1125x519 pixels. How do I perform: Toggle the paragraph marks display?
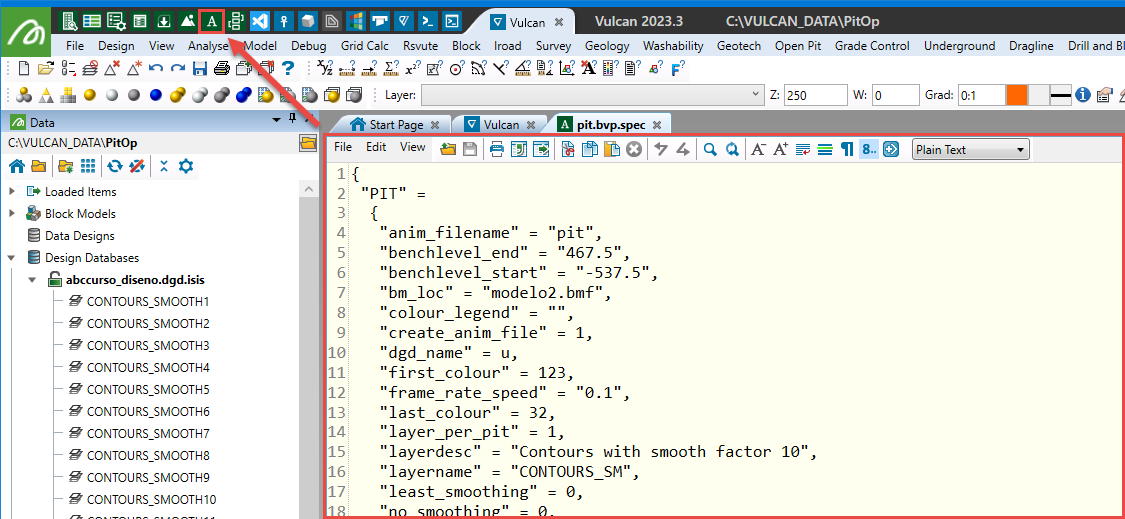[847, 149]
